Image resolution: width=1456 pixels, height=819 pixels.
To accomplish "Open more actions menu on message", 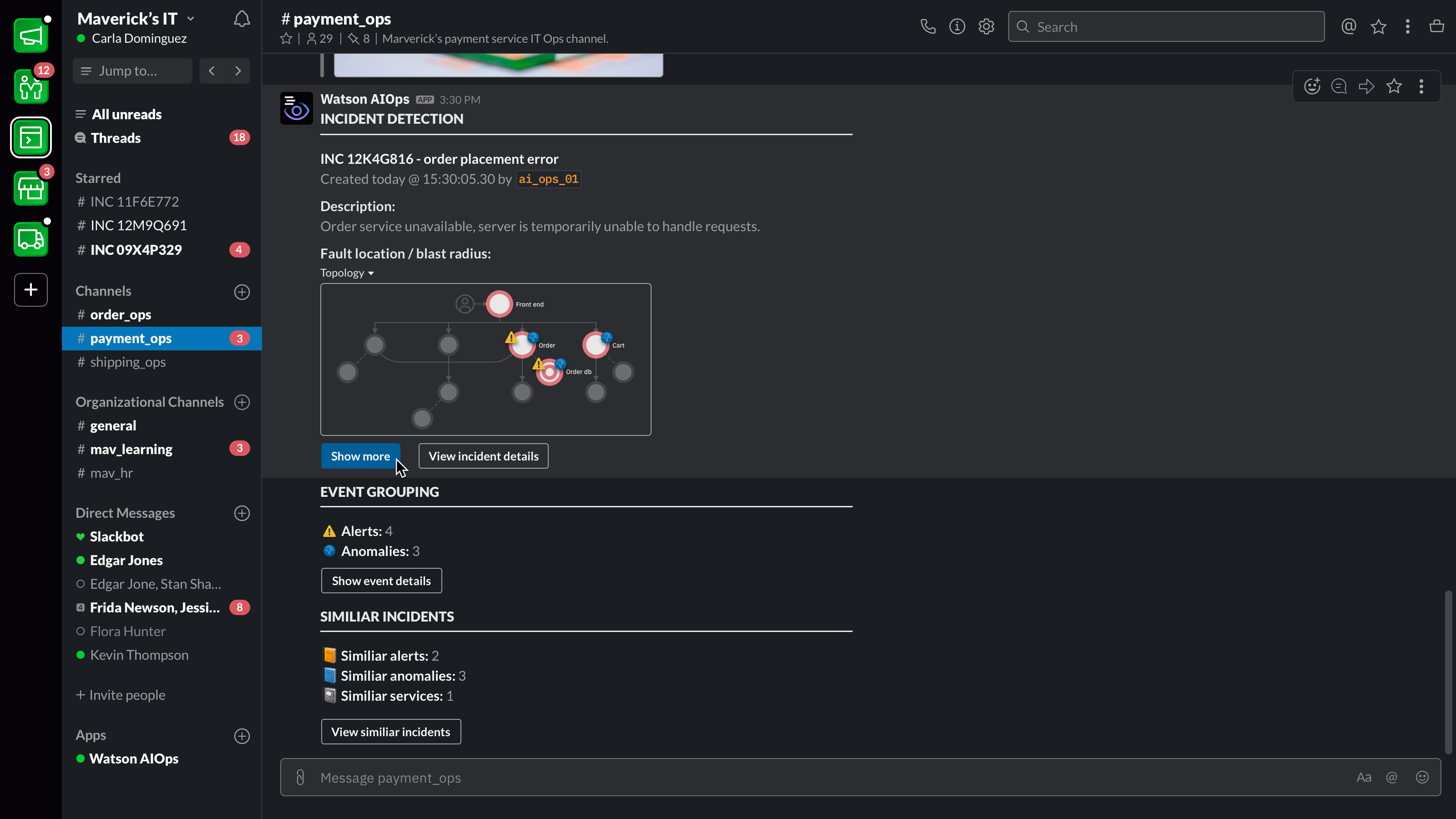I will (1421, 86).
